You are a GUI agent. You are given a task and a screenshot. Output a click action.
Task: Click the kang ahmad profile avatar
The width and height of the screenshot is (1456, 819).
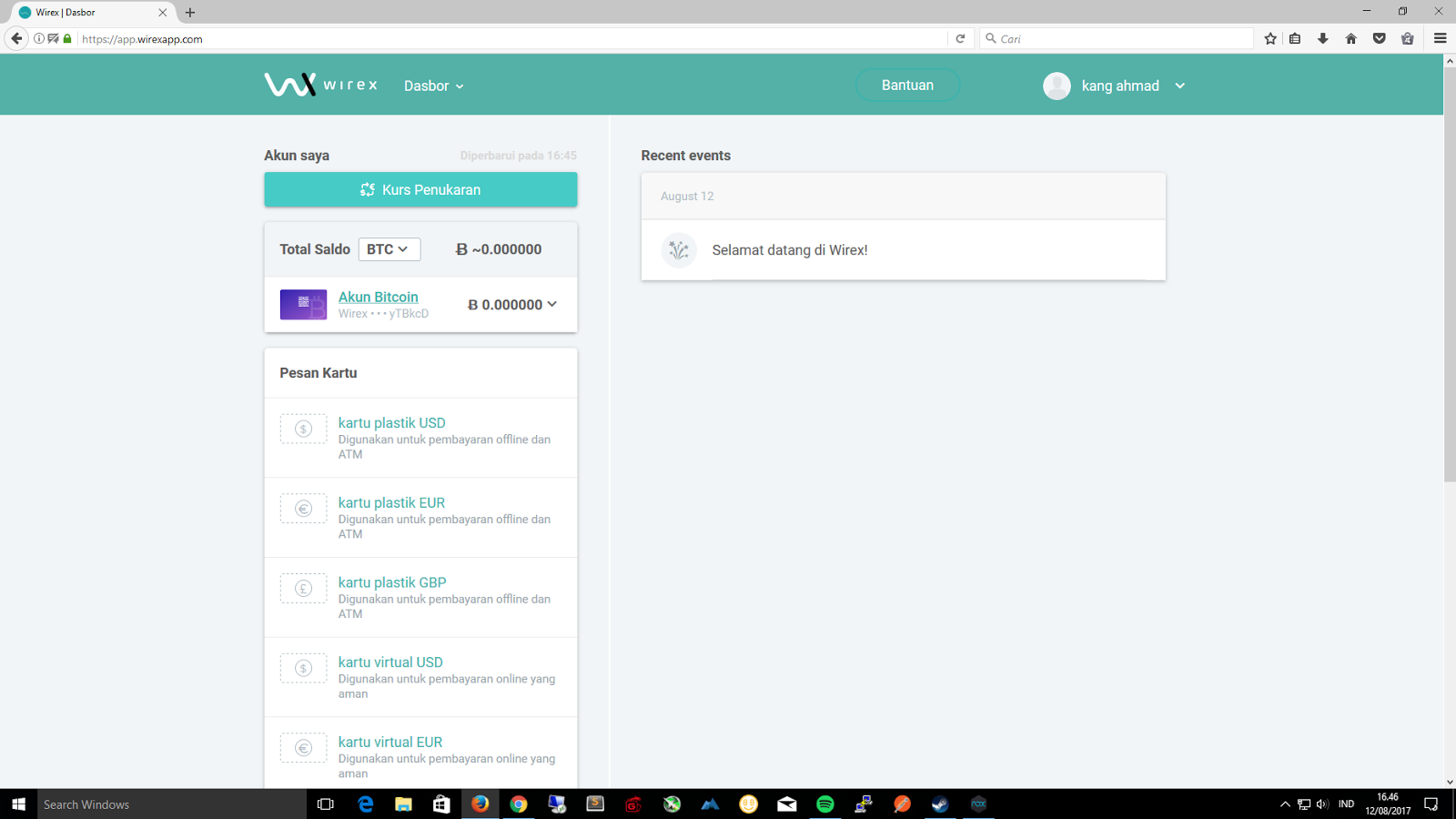[1057, 86]
